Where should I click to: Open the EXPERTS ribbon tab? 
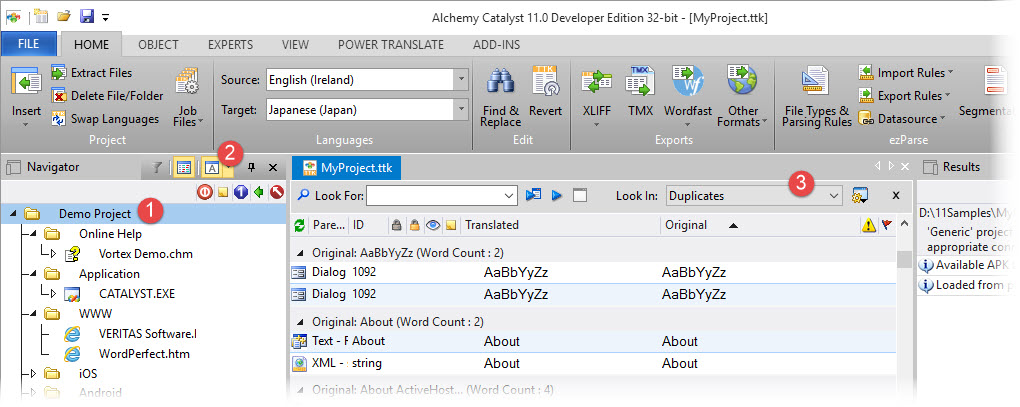[230, 45]
